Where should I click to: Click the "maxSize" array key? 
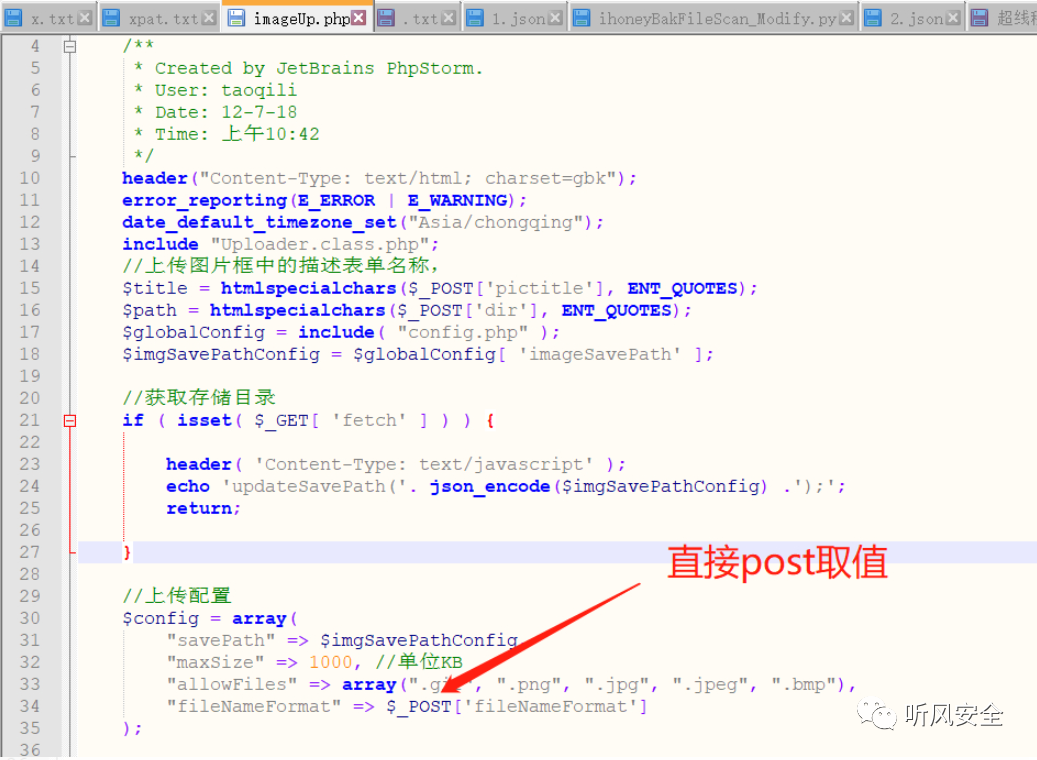click(216, 662)
